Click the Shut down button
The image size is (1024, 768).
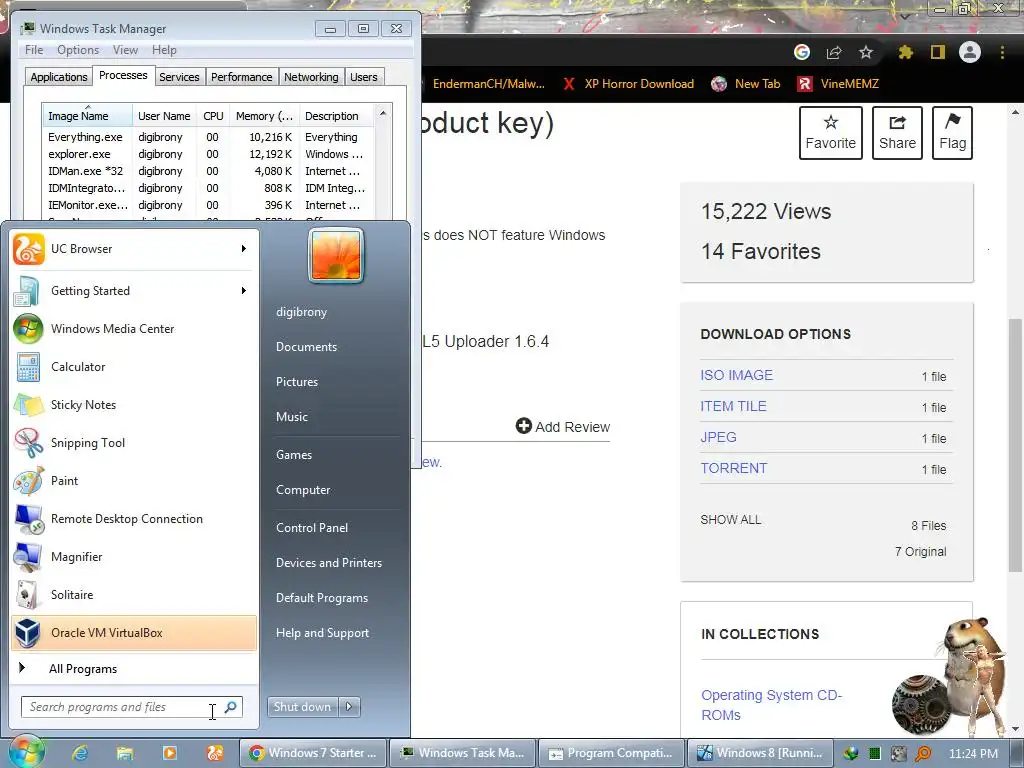pos(303,707)
